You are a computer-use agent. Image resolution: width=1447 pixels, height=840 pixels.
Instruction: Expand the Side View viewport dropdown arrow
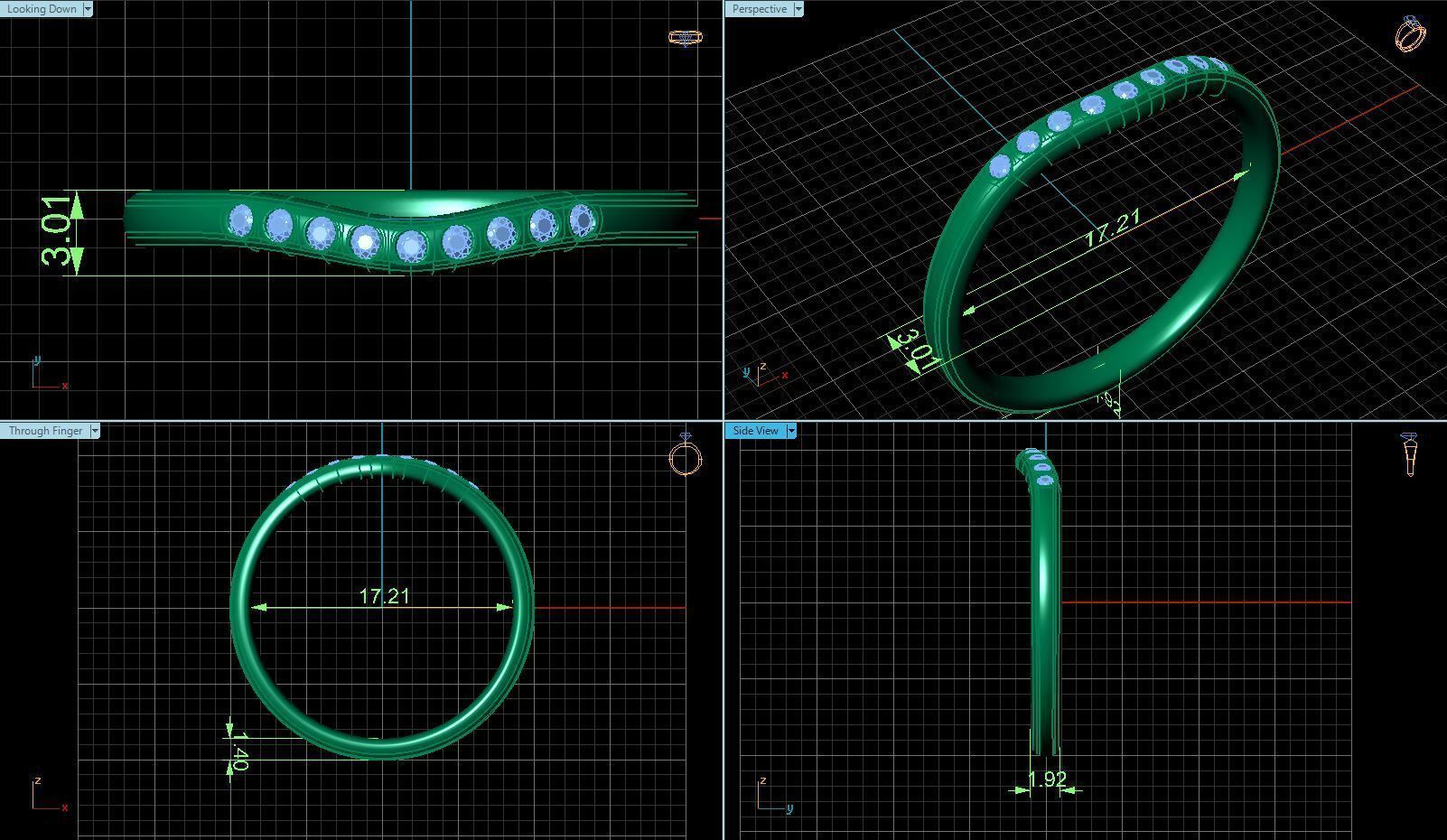coord(791,431)
